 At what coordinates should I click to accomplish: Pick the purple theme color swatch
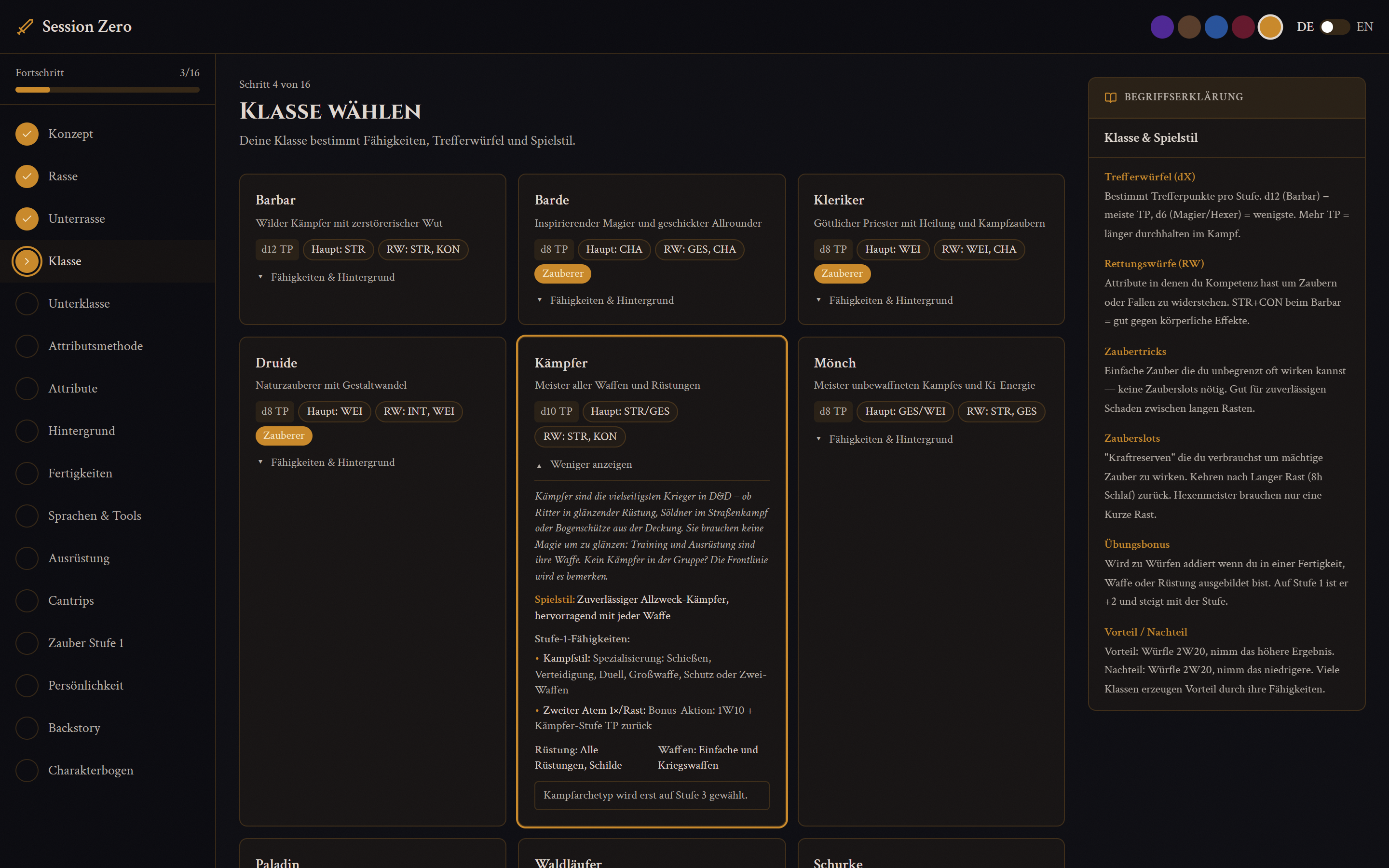(x=1162, y=27)
